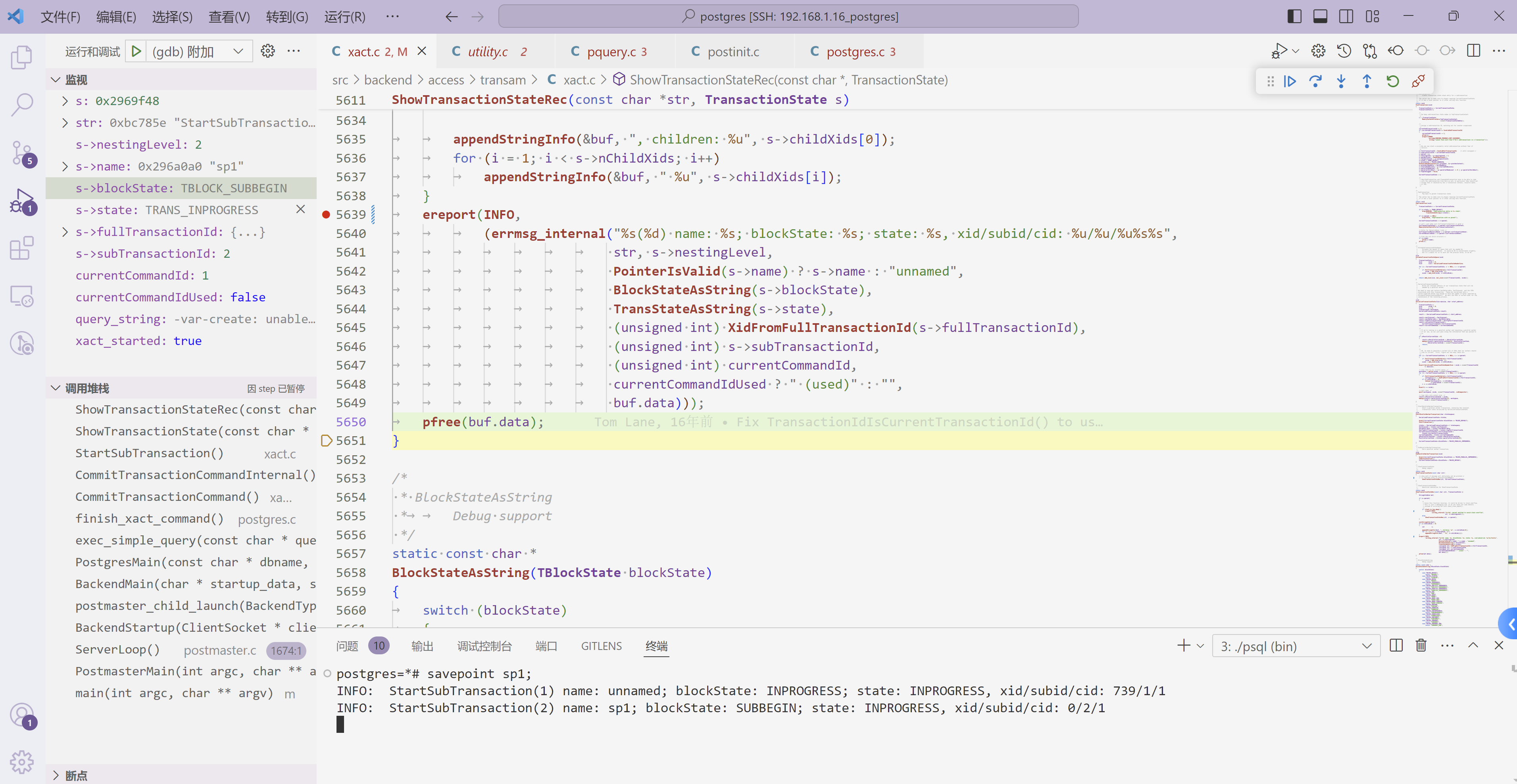Go forward with navigation arrow
Image resolution: width=1517 pixels, height=784 pixels.
coord(478,17)
